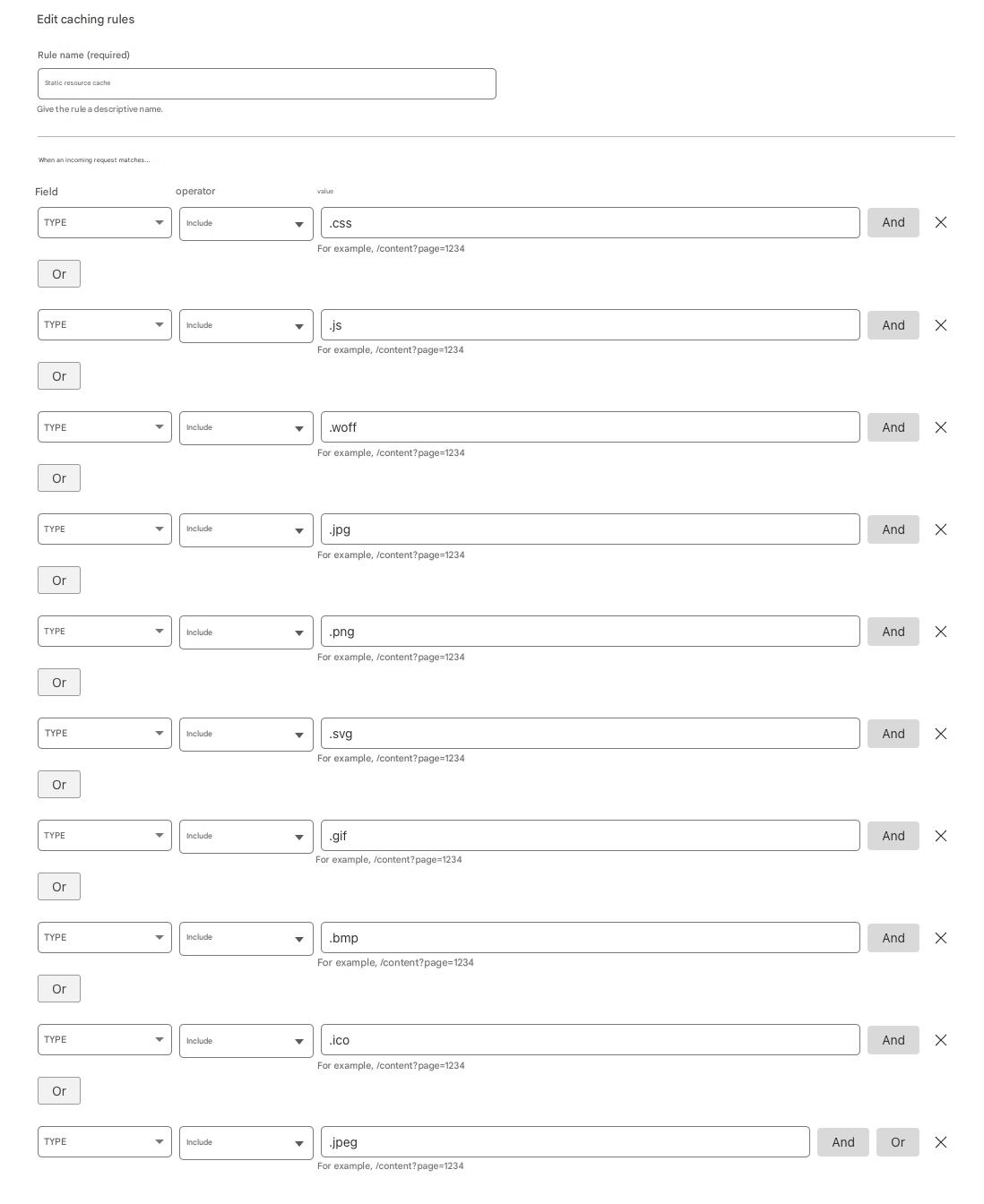Remove the .css rule row
Screen dimensions: 984x1204
tap(941, 222)
